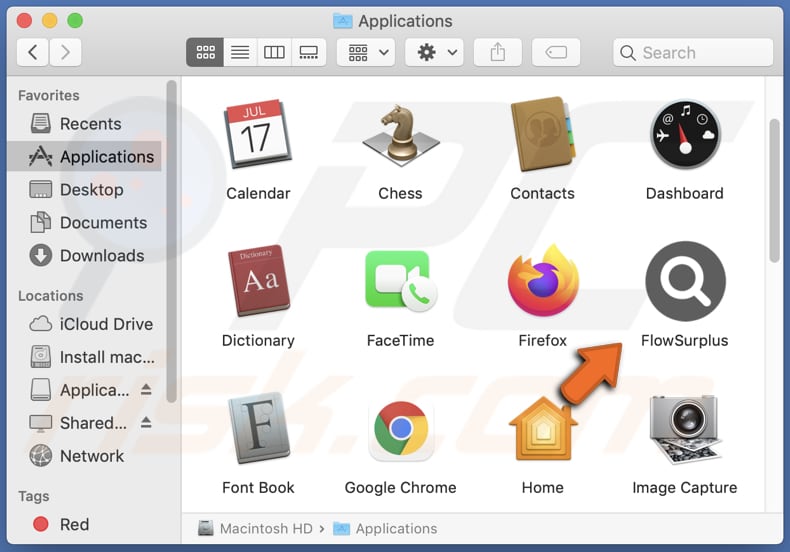The width and height of the screenshot is (790, 552).
Task: Eject the Shared... volume
Action: pyautogui.click(x=146, y=422)
